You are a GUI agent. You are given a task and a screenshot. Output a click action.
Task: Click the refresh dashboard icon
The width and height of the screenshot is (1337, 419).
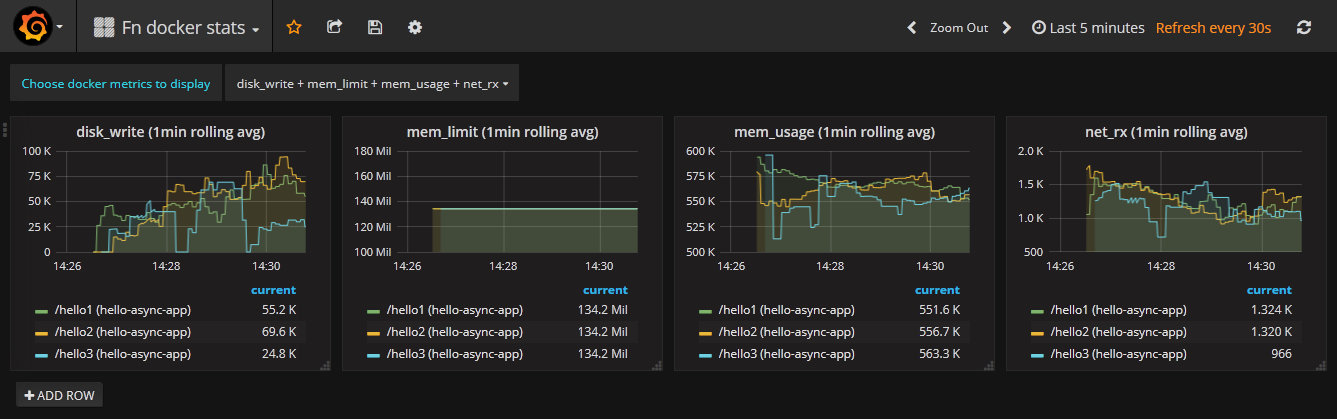pos(1303,28)
